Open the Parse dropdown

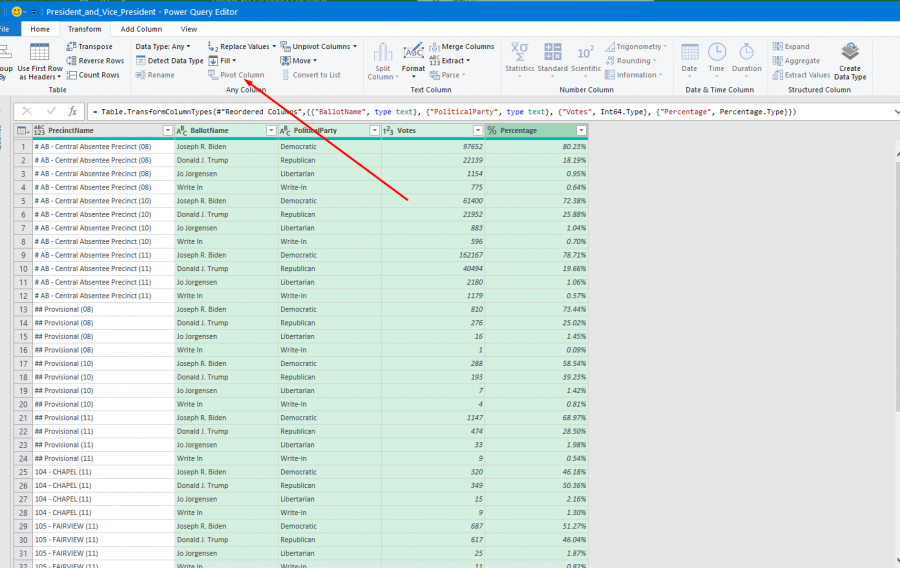448,75
